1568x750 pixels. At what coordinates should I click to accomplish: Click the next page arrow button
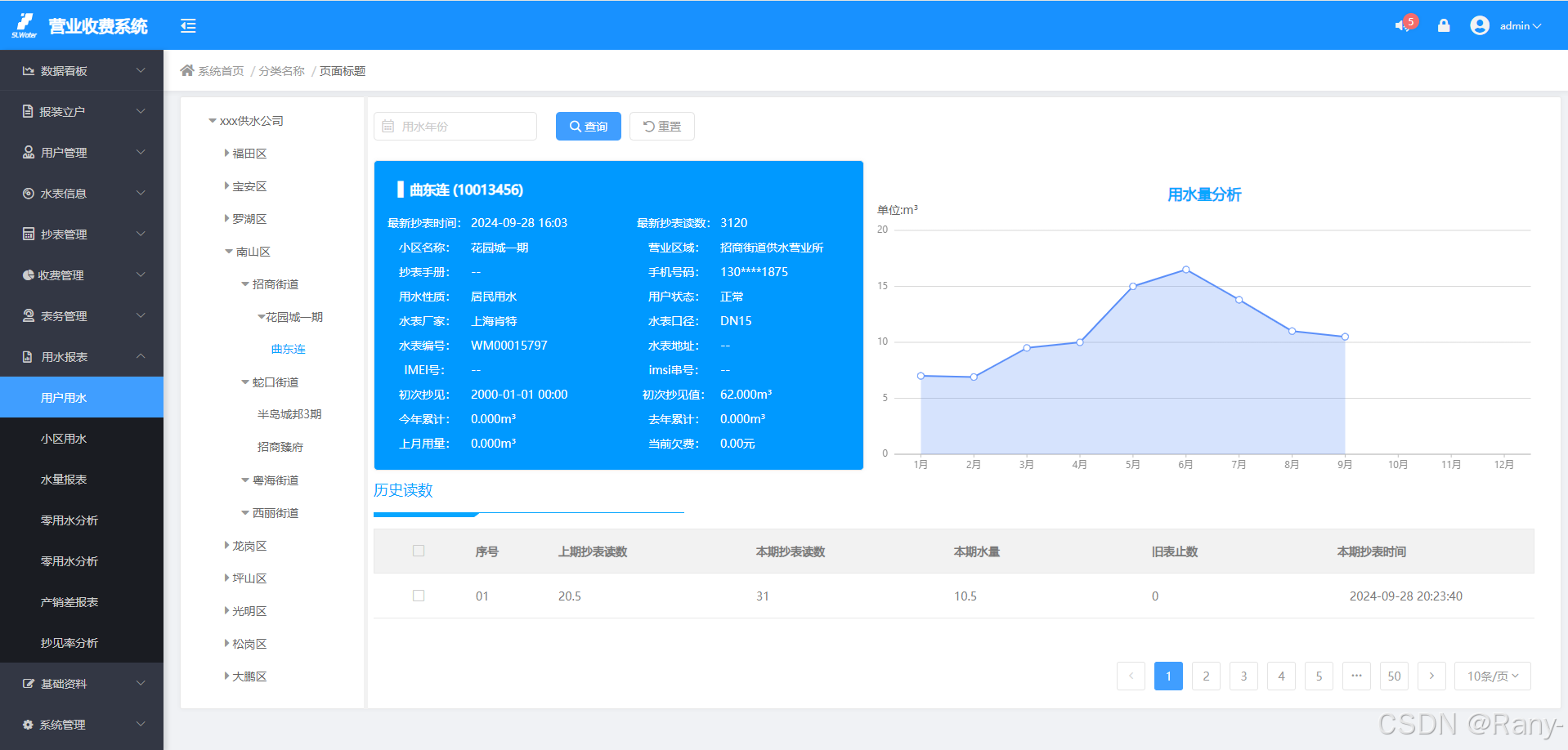1431,676
